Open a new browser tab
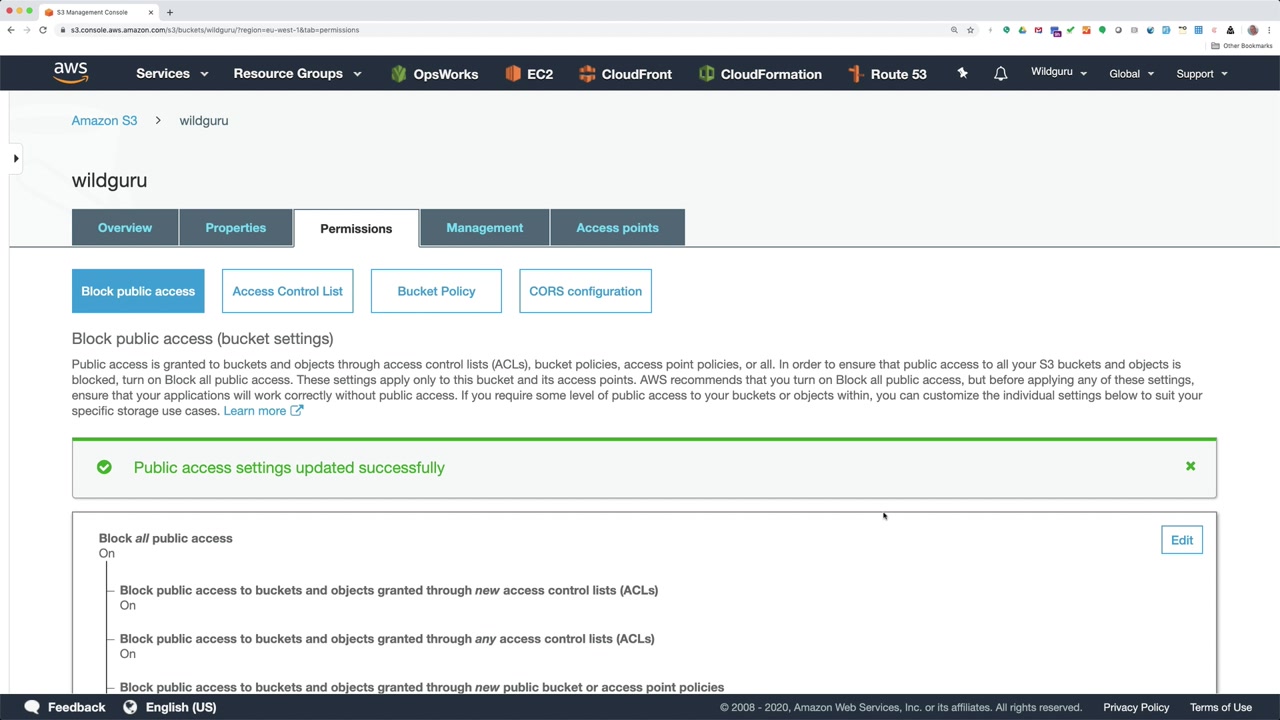The width and height of the screenshot is (1280, 720). 170,12
